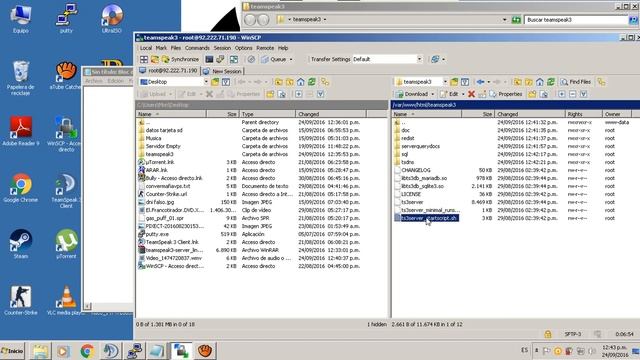Image resolution: width=640 pixels, height=360 pixels.
Task: Open in PuTTY icon in WinSCP toolbar
Action: pos(220,59)
